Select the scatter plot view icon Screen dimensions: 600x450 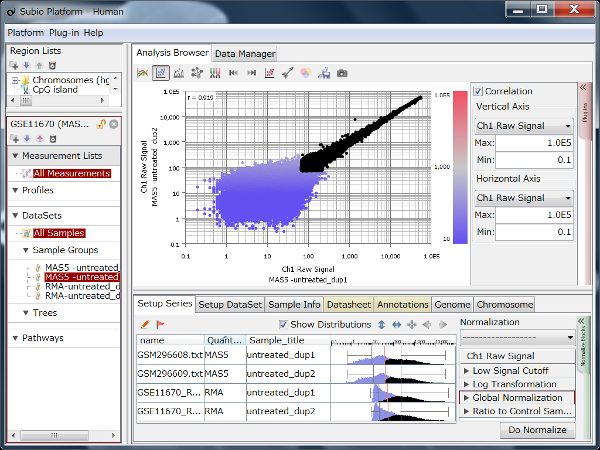click(160, 73)
